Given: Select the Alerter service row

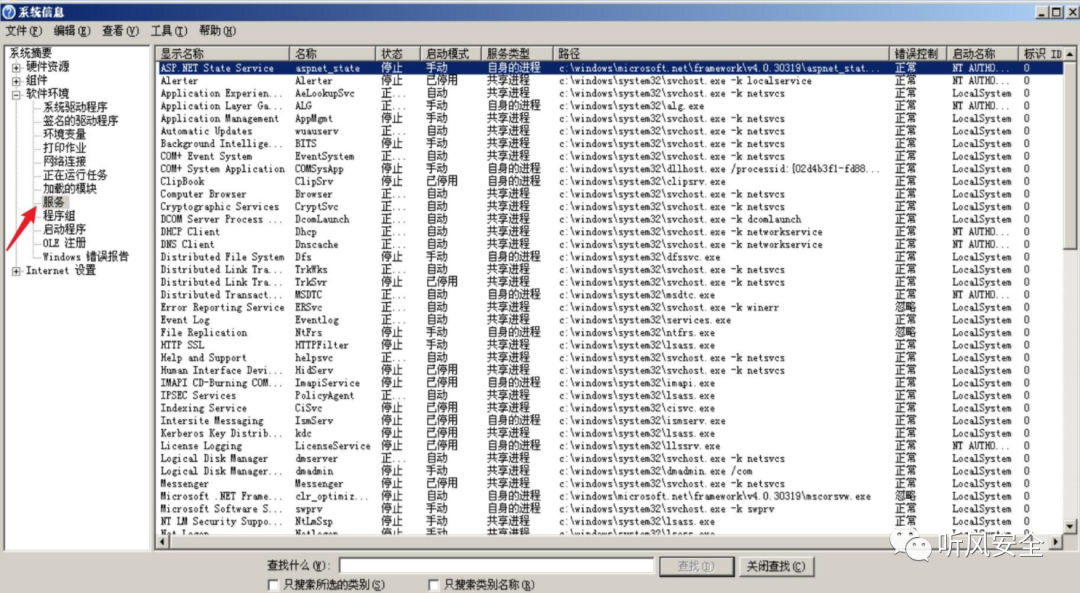Looking at the screenshot, I should click(x=610, y=81).
